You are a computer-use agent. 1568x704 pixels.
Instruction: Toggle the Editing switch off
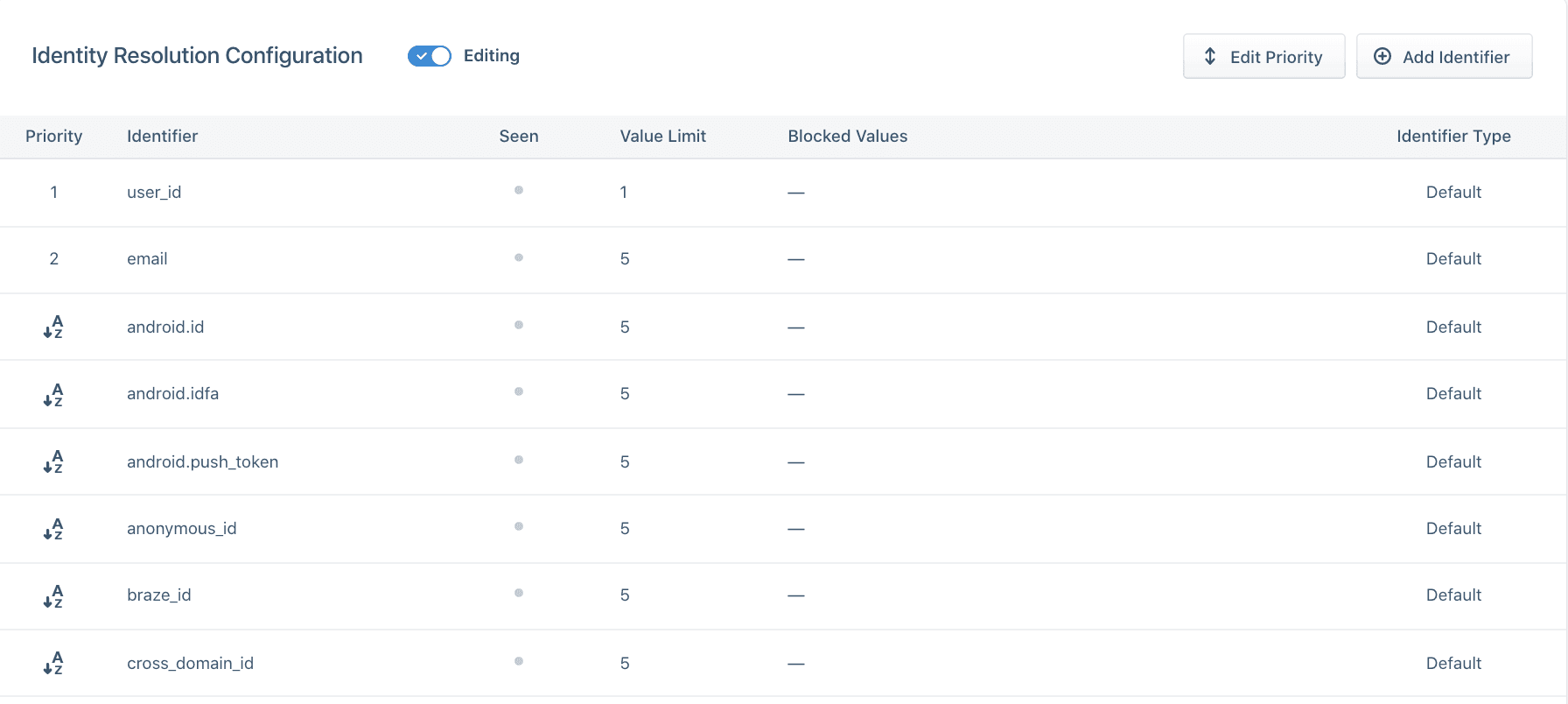429,56
